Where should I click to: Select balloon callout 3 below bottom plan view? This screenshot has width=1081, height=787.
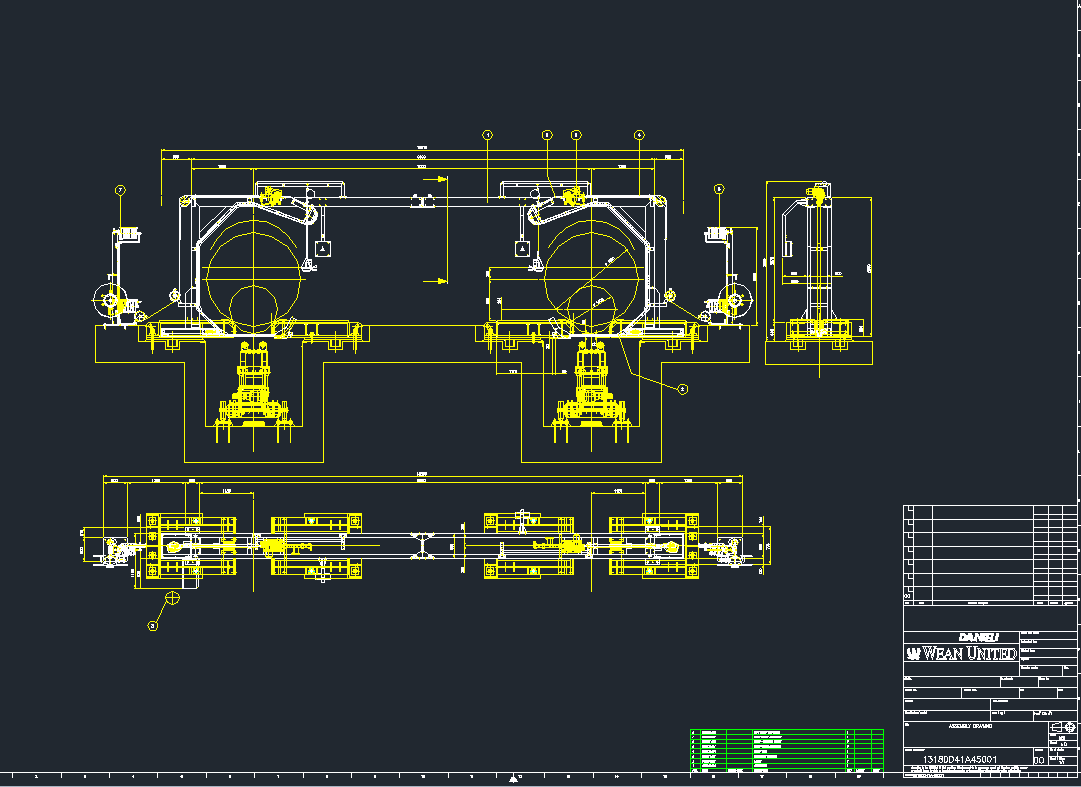[x=152, y=625]
